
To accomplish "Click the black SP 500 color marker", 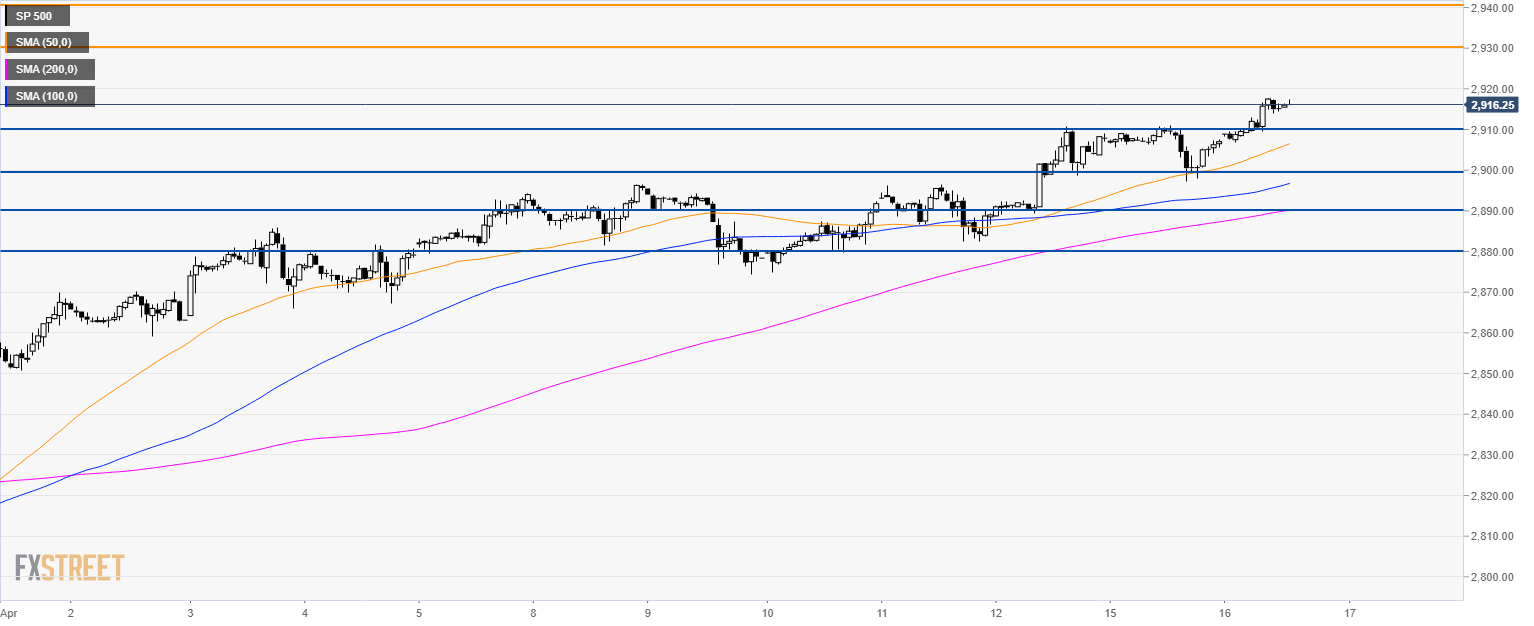I will (6, 16).
